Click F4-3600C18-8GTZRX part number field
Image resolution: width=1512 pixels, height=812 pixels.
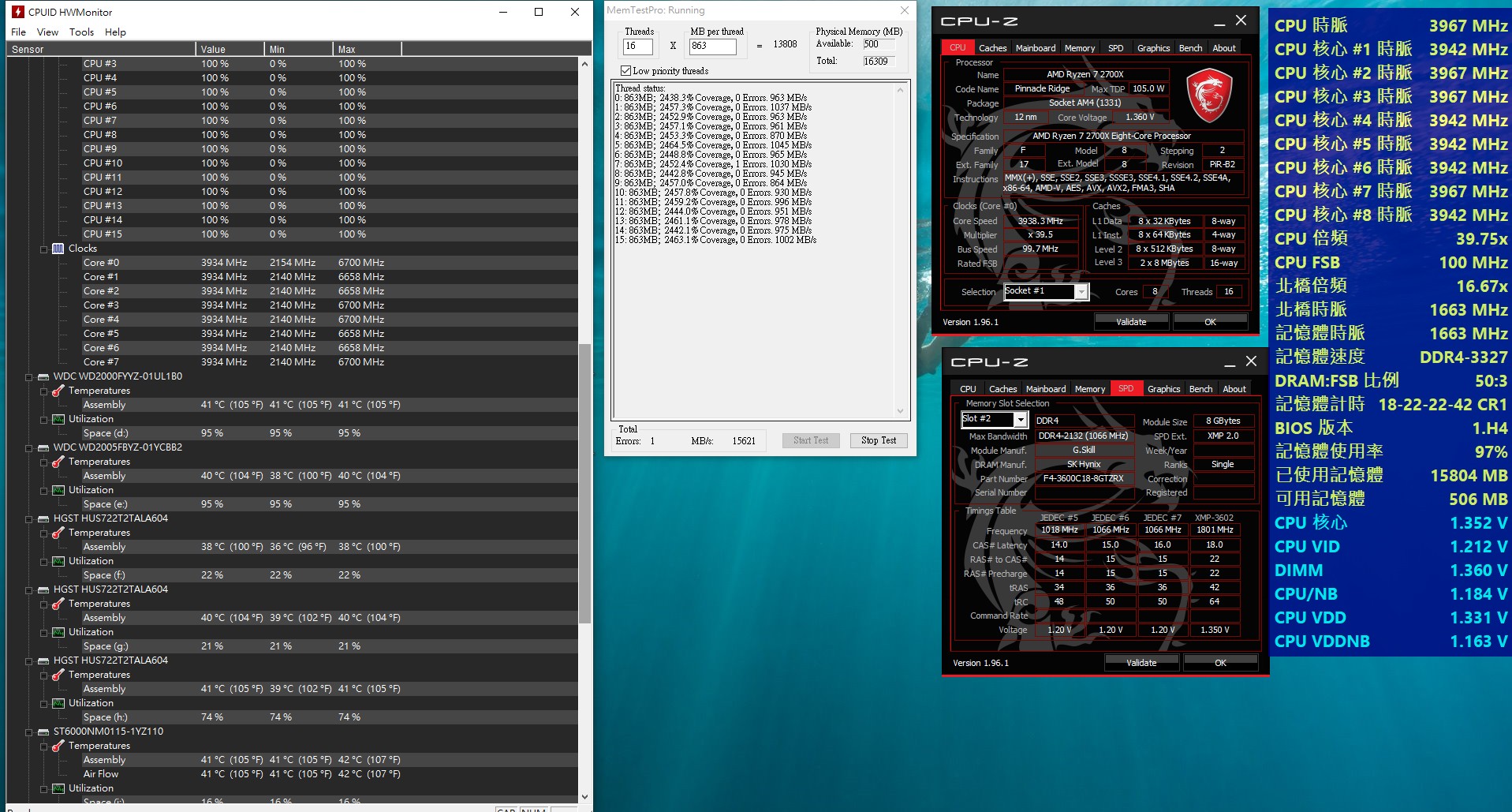tap(1084, 478)
